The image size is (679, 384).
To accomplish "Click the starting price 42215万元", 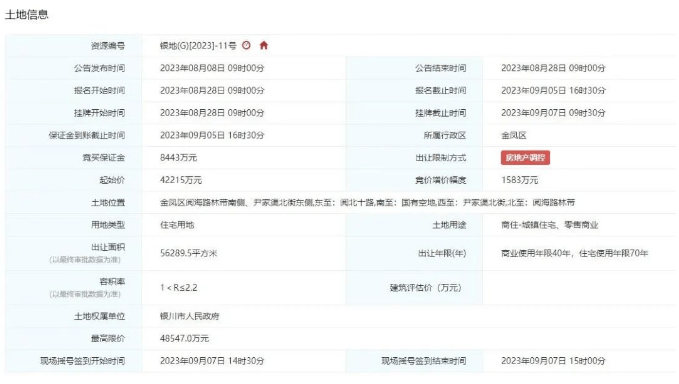I will point(181,180).
